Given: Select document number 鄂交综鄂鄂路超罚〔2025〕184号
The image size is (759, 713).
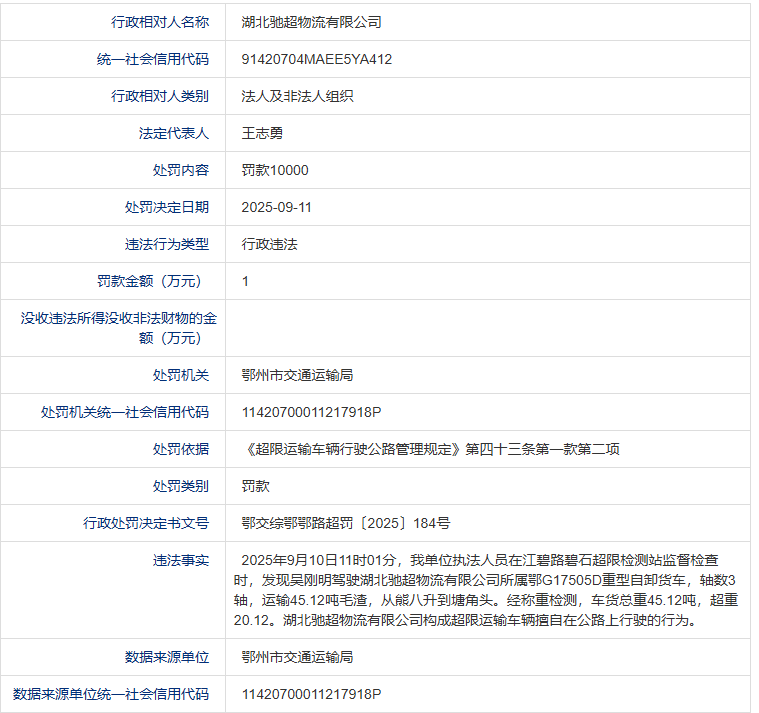Looking at the screenshot, I should (x=346, y=523).
